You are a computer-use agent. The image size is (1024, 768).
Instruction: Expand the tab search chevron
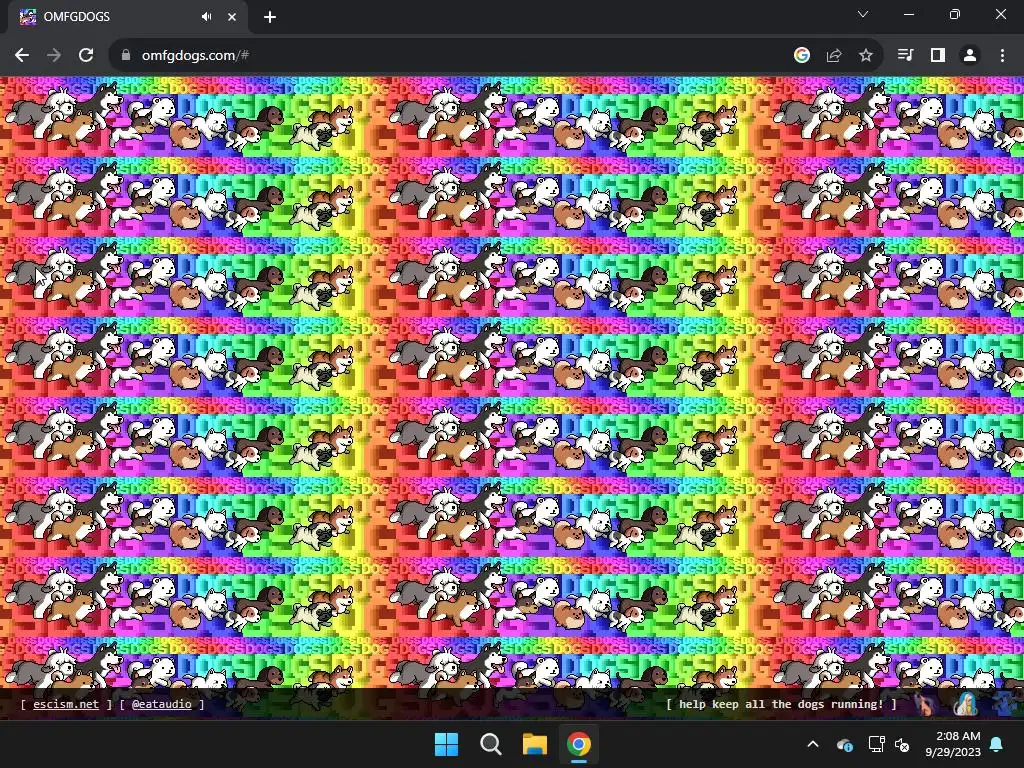(863, 14)
